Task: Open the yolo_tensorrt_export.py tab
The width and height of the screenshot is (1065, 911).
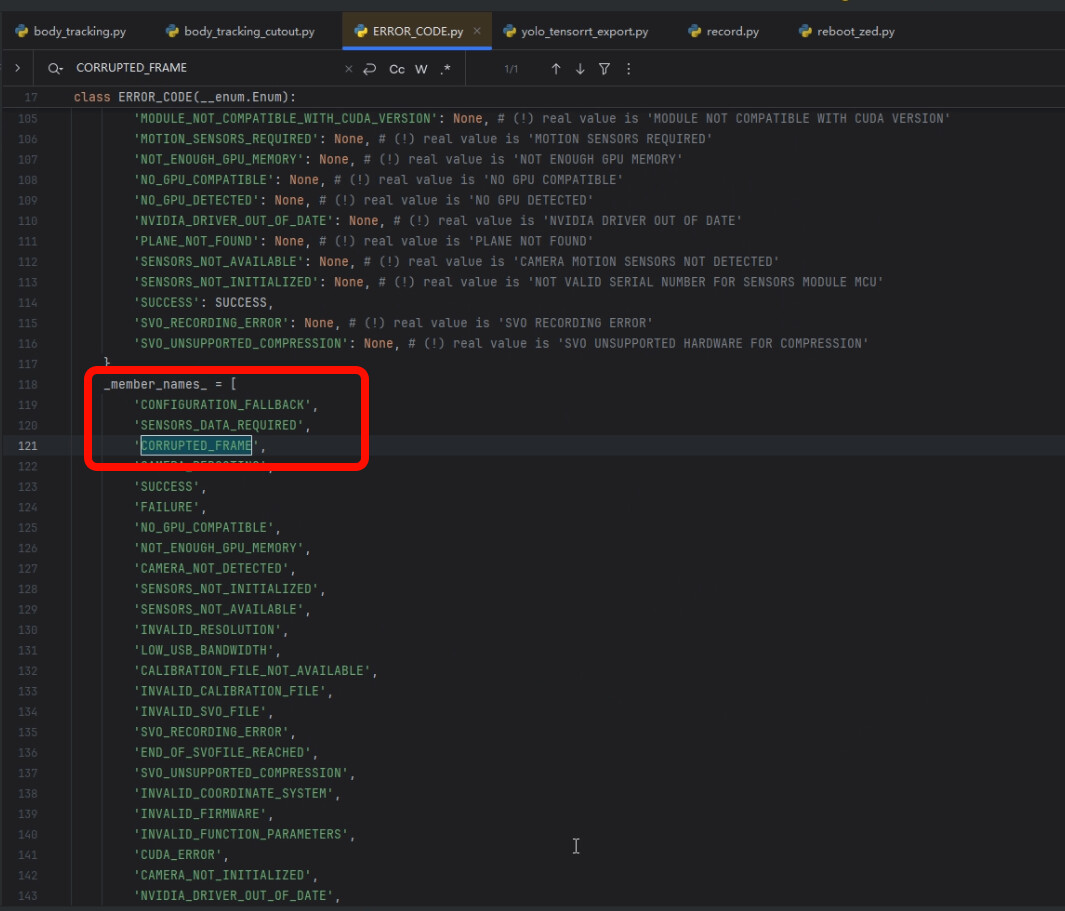Action: click(x=576, y=31)
